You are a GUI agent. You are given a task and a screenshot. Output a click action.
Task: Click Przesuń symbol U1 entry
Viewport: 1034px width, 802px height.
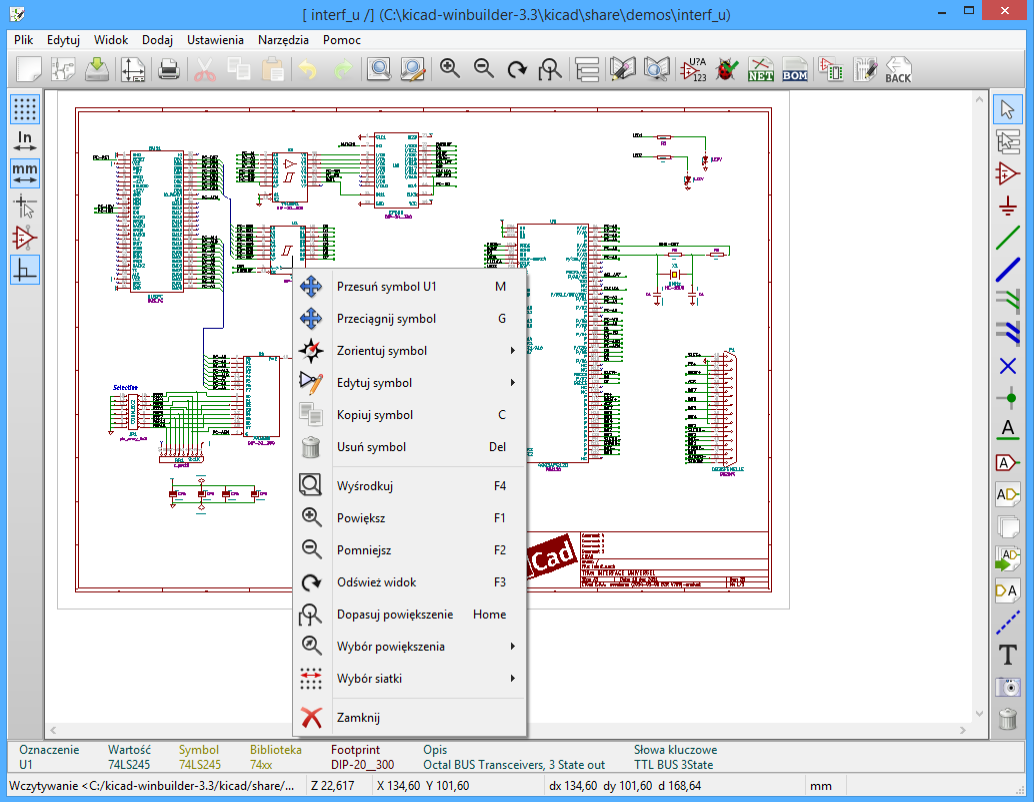(386, 287)
